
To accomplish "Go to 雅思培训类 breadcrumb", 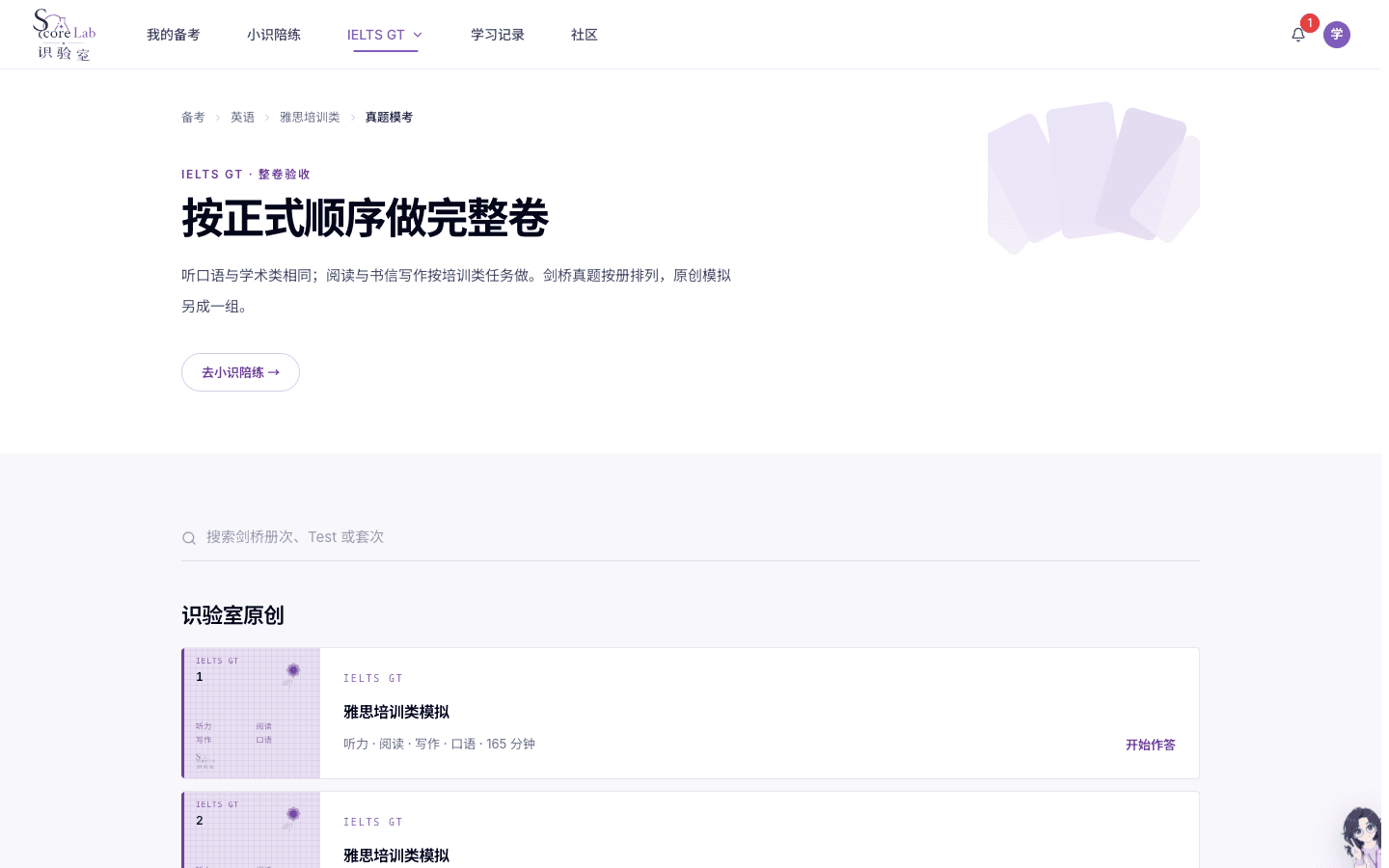I will coord(310,118).
